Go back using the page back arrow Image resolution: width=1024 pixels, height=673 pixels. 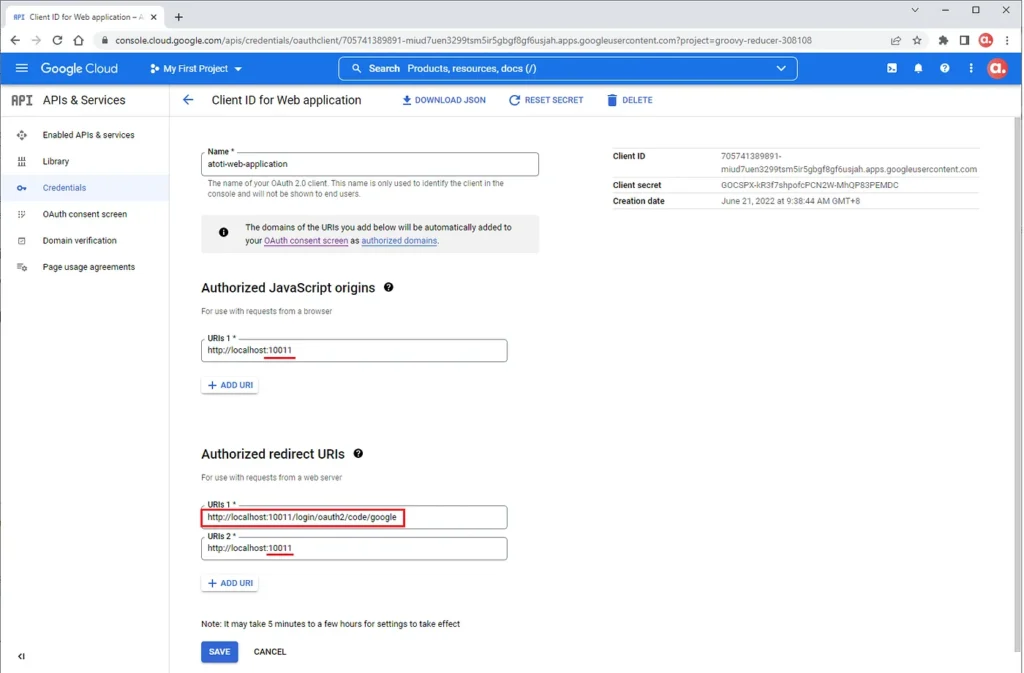point(188,100)
